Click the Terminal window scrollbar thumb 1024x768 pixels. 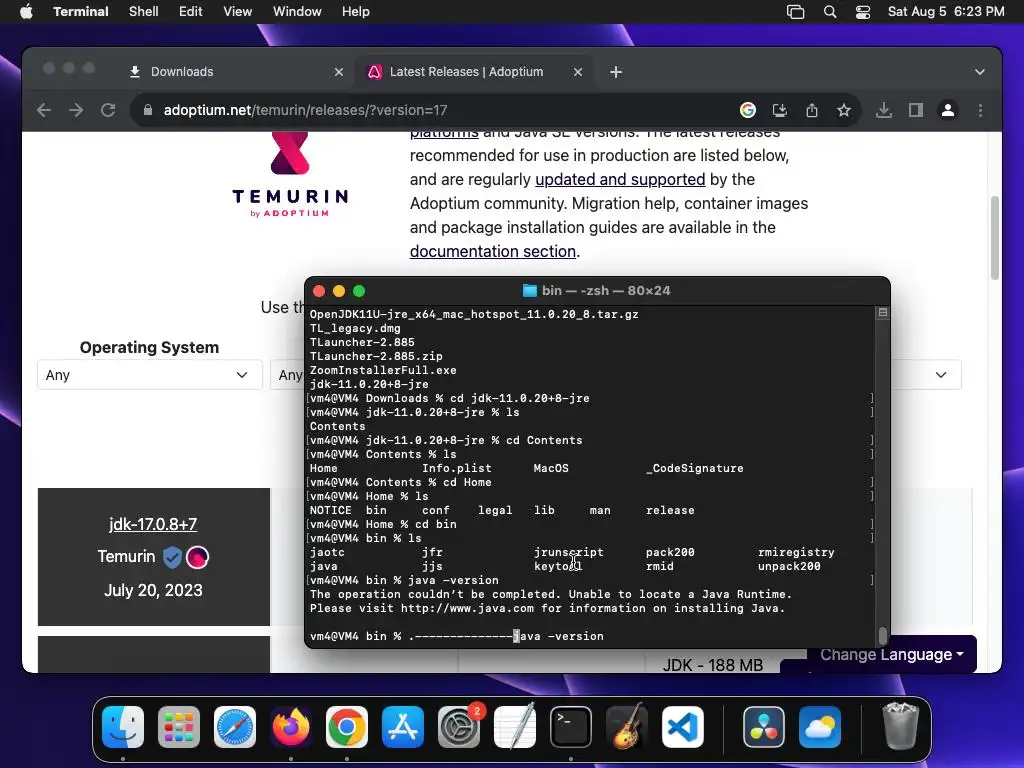point(883,635)
